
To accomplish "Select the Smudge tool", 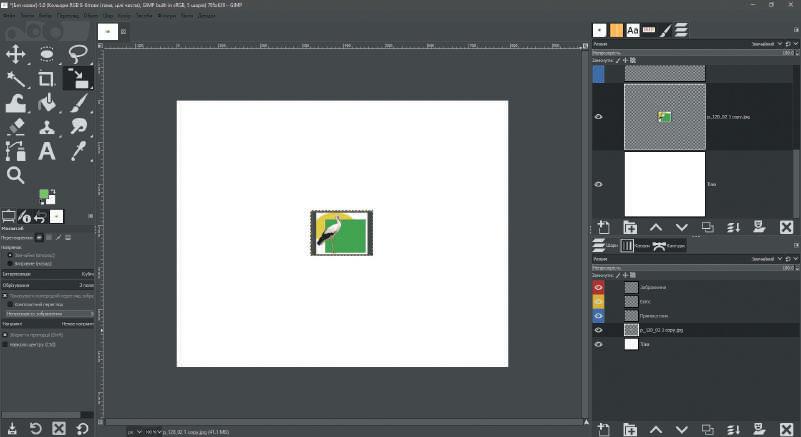I will 78,126.
